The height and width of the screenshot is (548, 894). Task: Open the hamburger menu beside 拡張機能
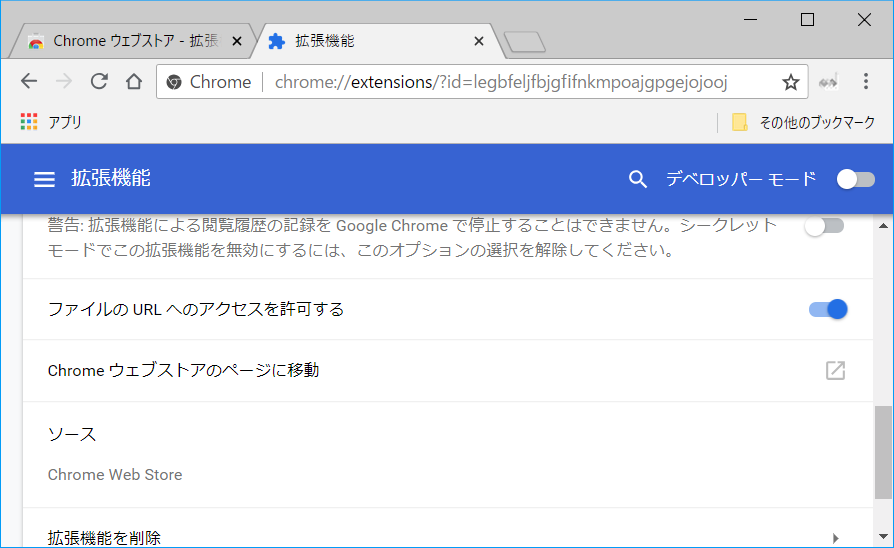click(x=44, y=179)
